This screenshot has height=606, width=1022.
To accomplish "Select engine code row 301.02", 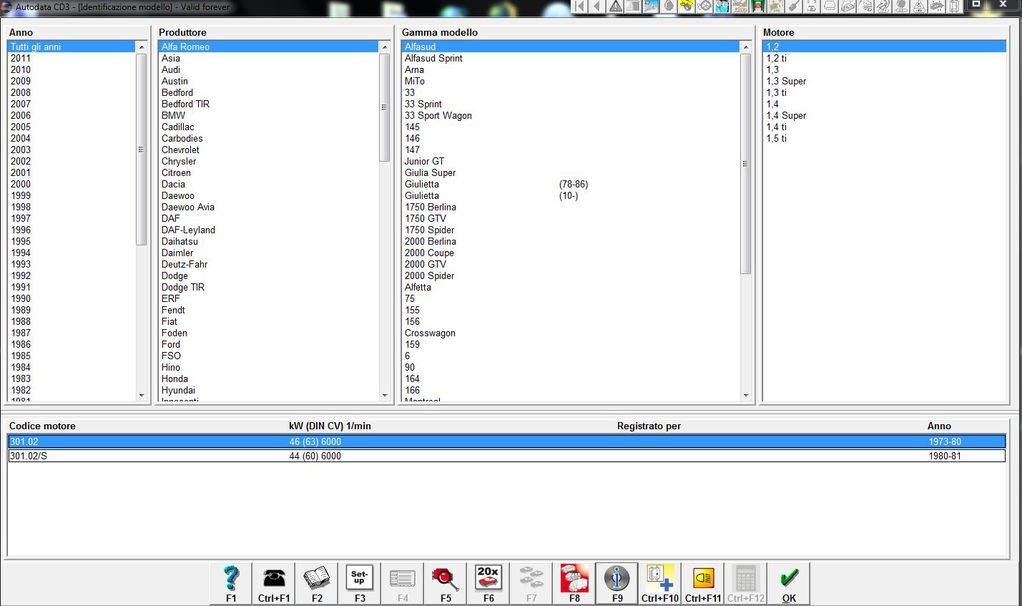I will (x=506, y=442).
